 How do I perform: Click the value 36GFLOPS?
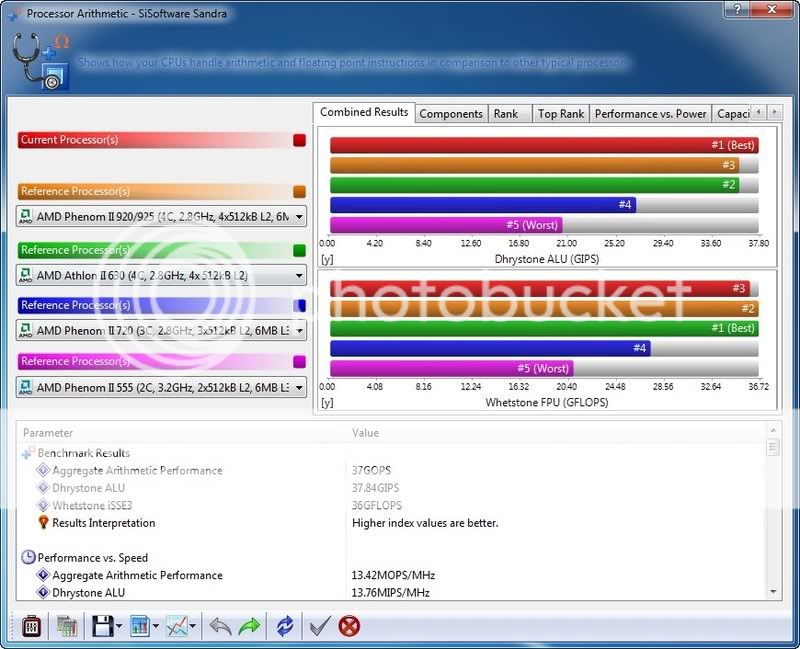point(377,505)
